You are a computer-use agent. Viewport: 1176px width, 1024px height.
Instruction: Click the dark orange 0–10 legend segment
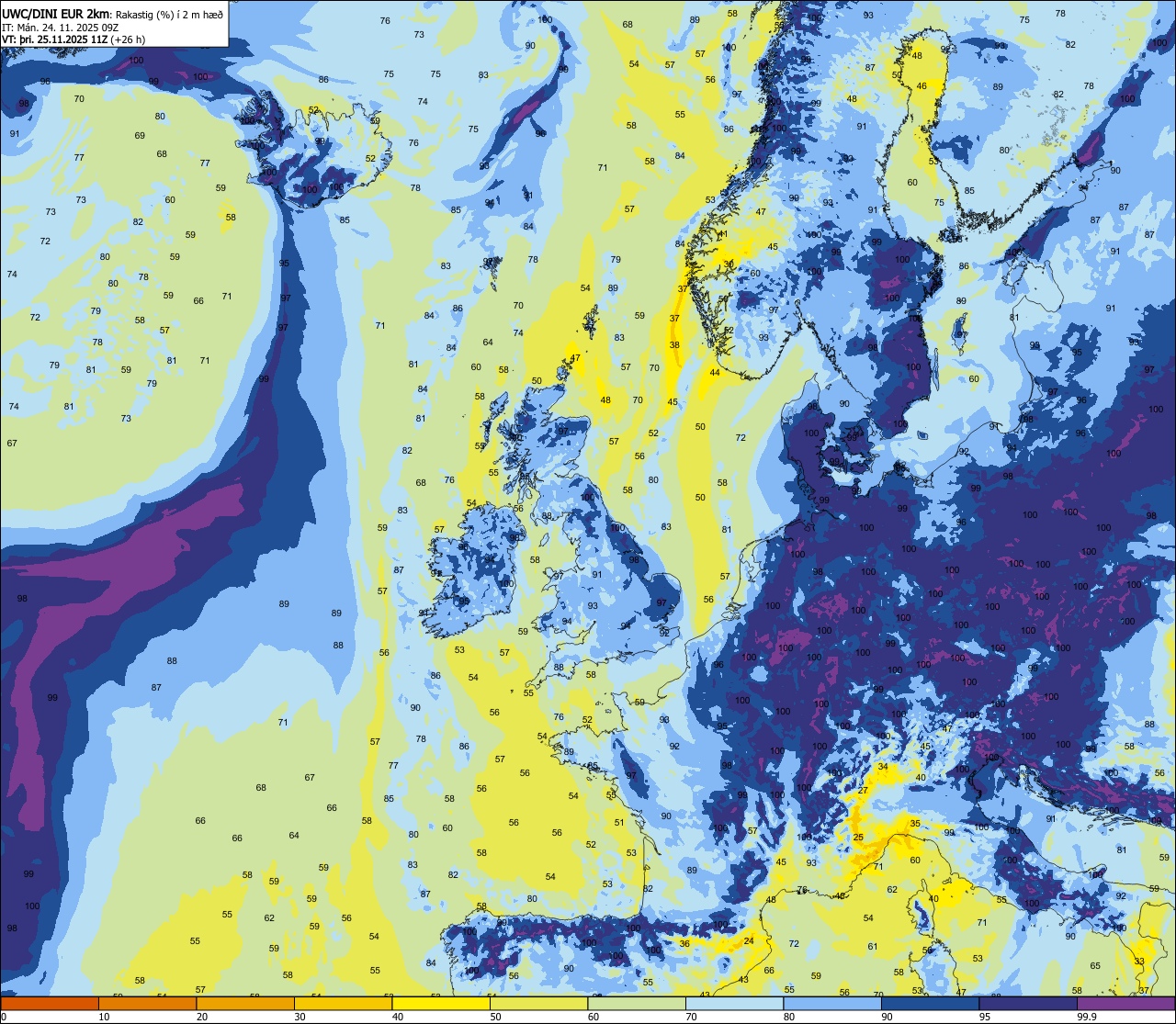[x=50, y=1003]
